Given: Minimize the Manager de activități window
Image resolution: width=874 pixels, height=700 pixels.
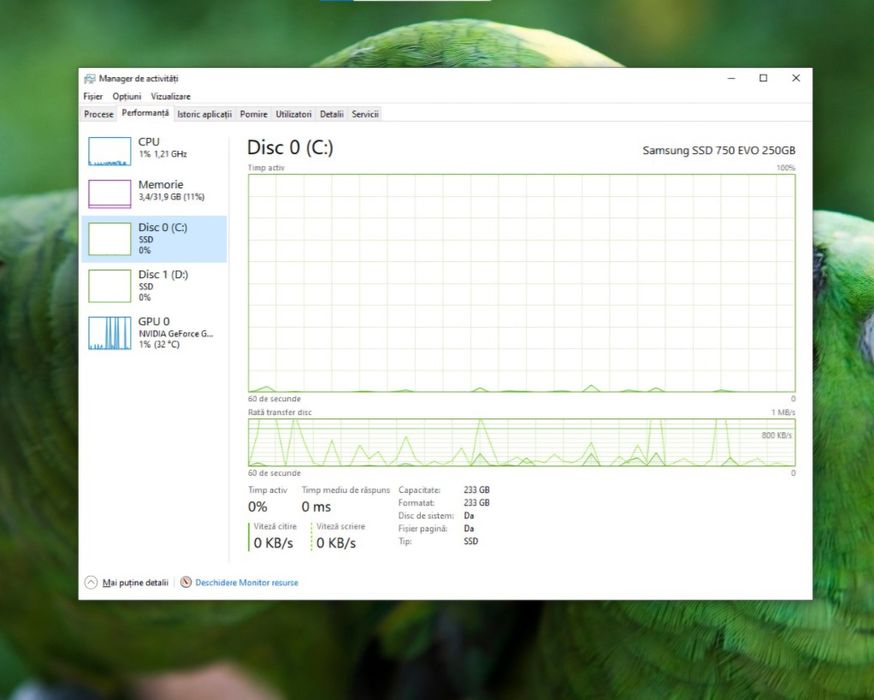Looking at the screenshot, I should (x=731, y=79).
